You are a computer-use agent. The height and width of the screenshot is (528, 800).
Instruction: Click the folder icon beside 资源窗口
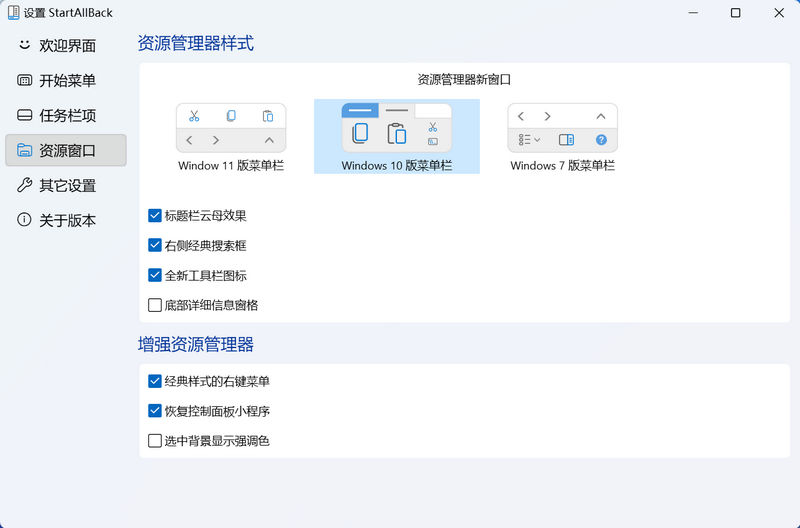[24, 151]
